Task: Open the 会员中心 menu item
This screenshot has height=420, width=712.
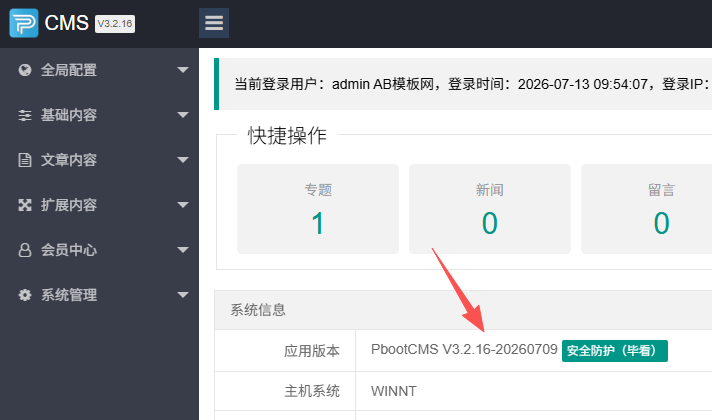Action: pos(99,250)
